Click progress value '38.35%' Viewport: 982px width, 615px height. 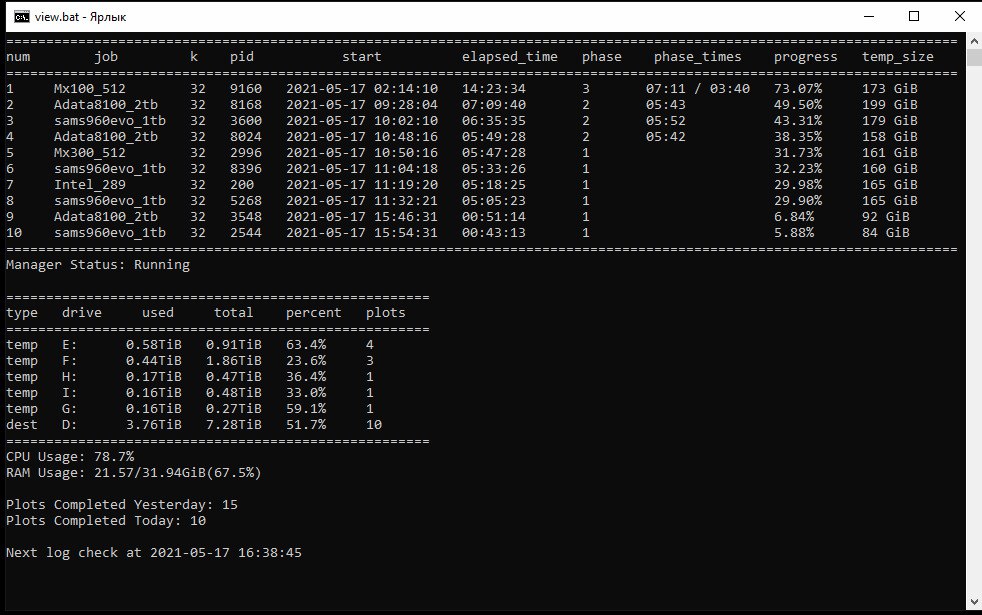pyautogui.click(x=797, y=137)
